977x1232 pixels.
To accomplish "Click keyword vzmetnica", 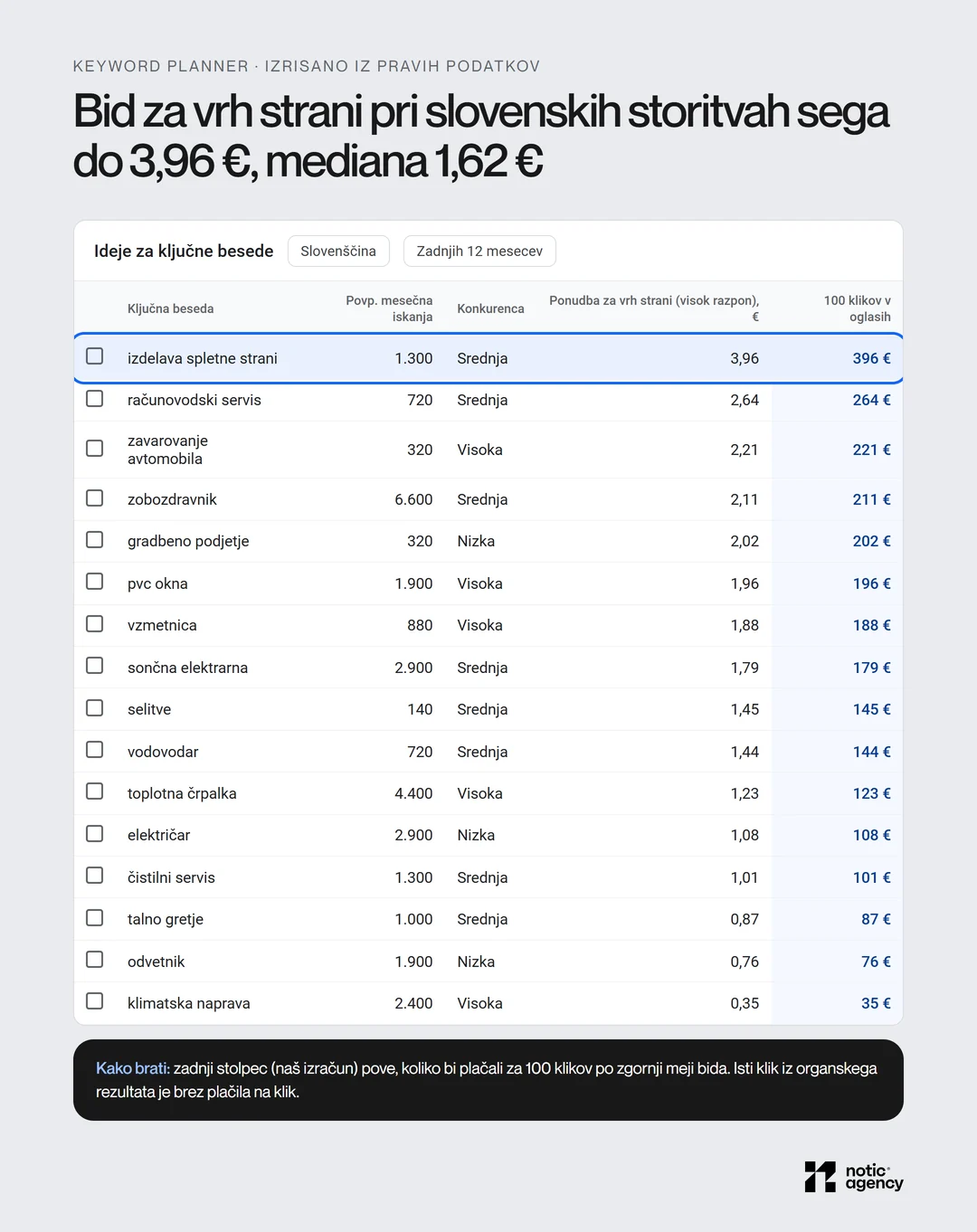I will (x=162, y=625).
